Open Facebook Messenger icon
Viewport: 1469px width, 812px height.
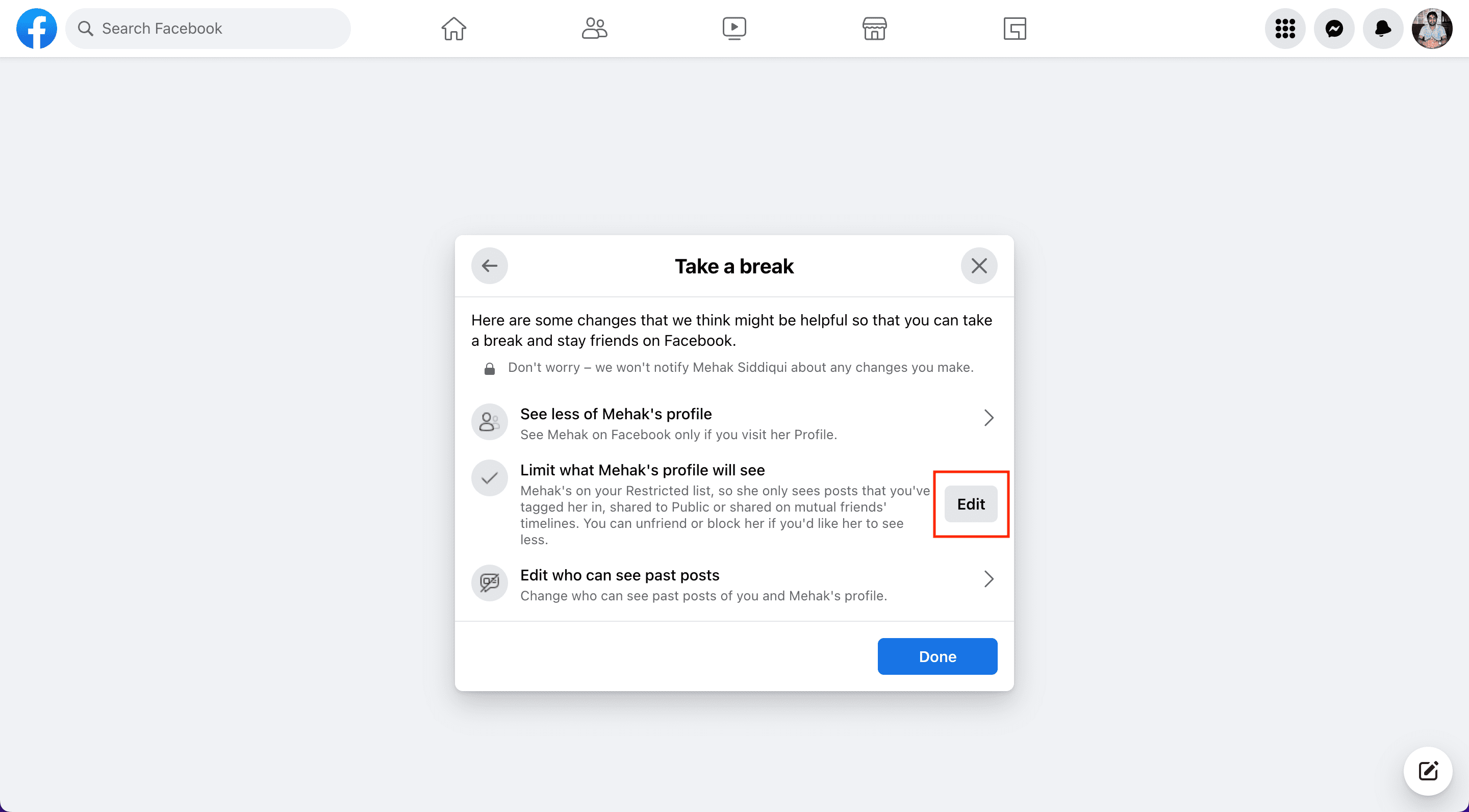[1334, 28]
